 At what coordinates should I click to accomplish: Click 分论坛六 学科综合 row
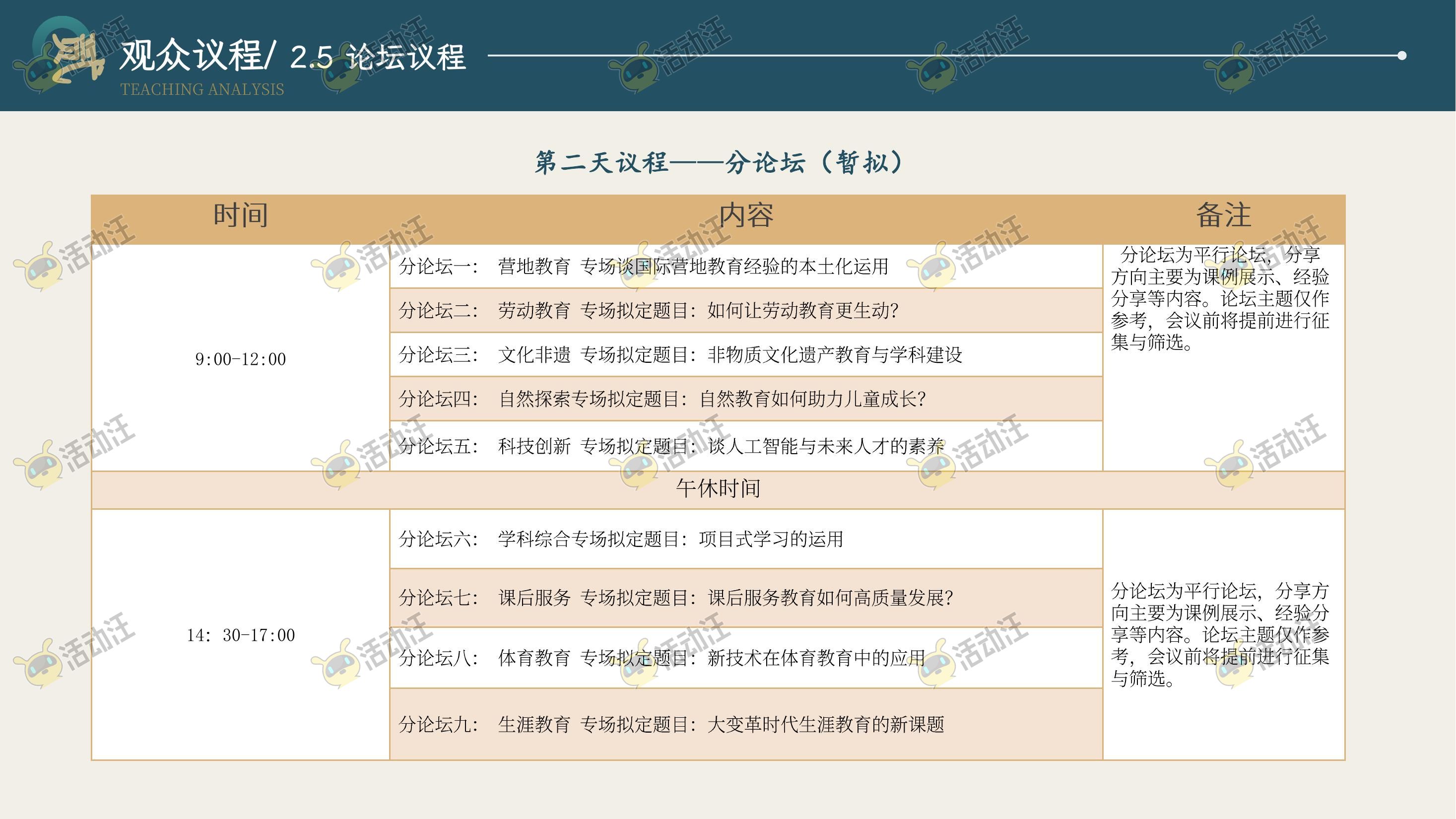(621, 539)
